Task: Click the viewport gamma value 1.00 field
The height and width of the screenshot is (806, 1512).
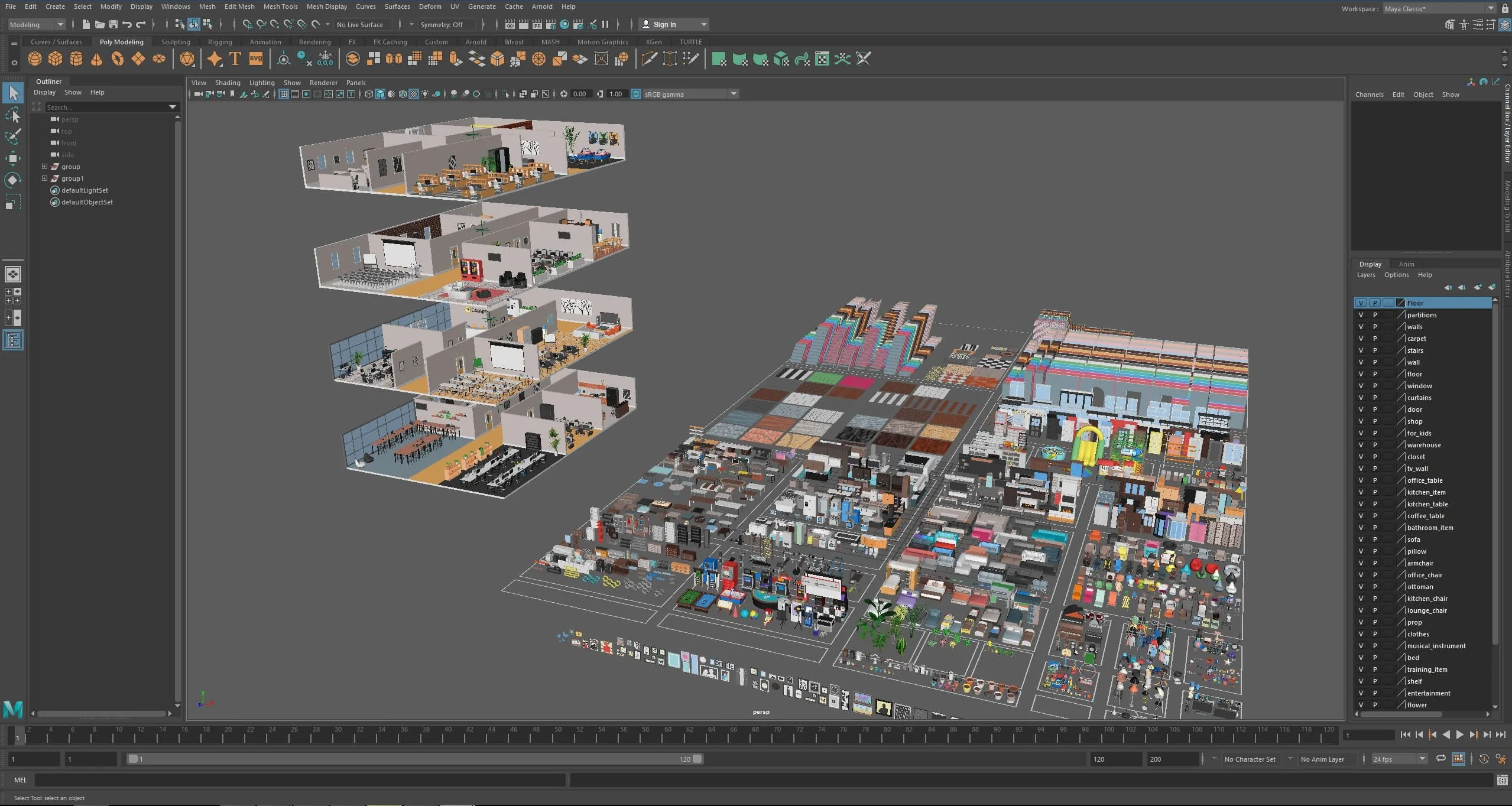Action: [616, 94]
